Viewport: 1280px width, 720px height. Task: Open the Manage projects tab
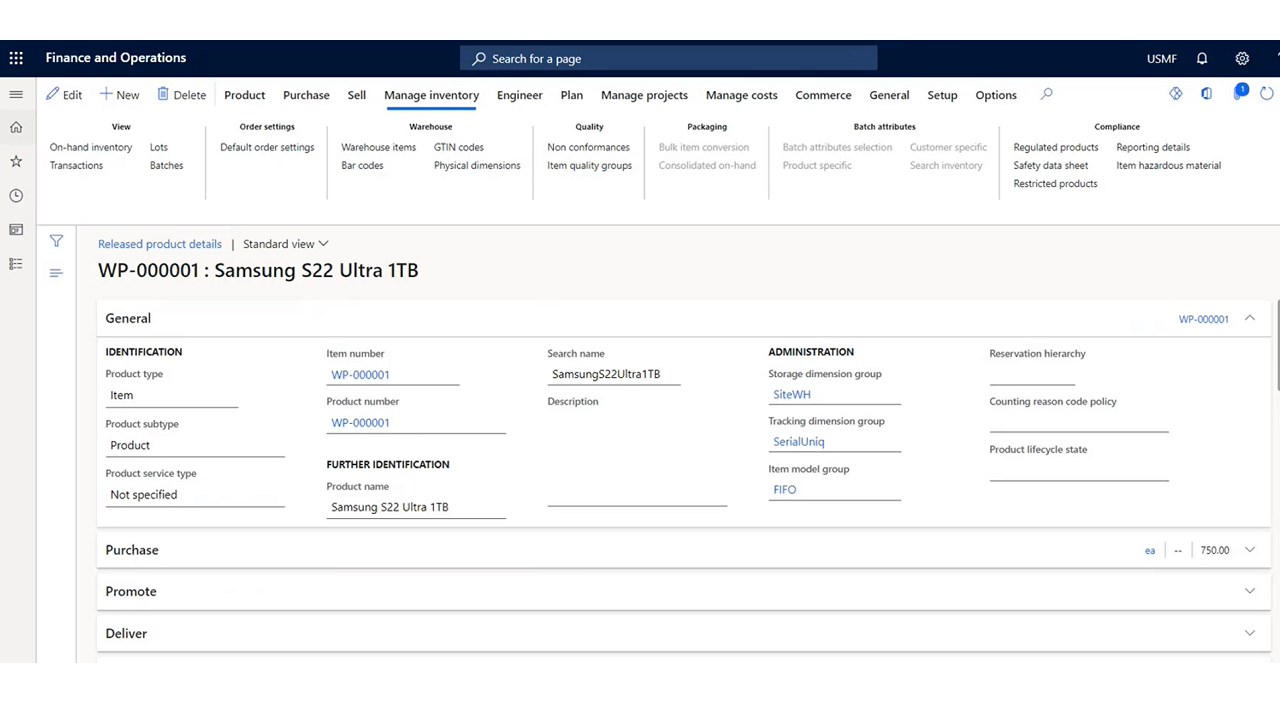click(x=644, y=95)
